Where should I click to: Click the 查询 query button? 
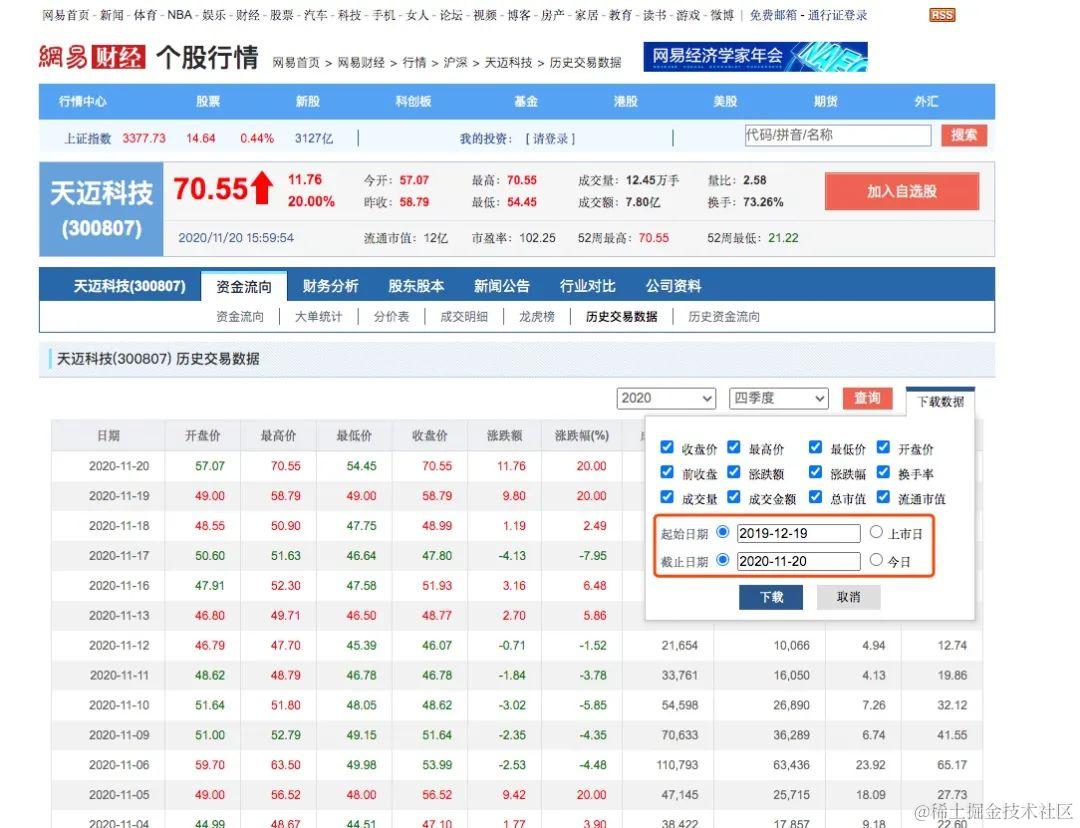867,398
